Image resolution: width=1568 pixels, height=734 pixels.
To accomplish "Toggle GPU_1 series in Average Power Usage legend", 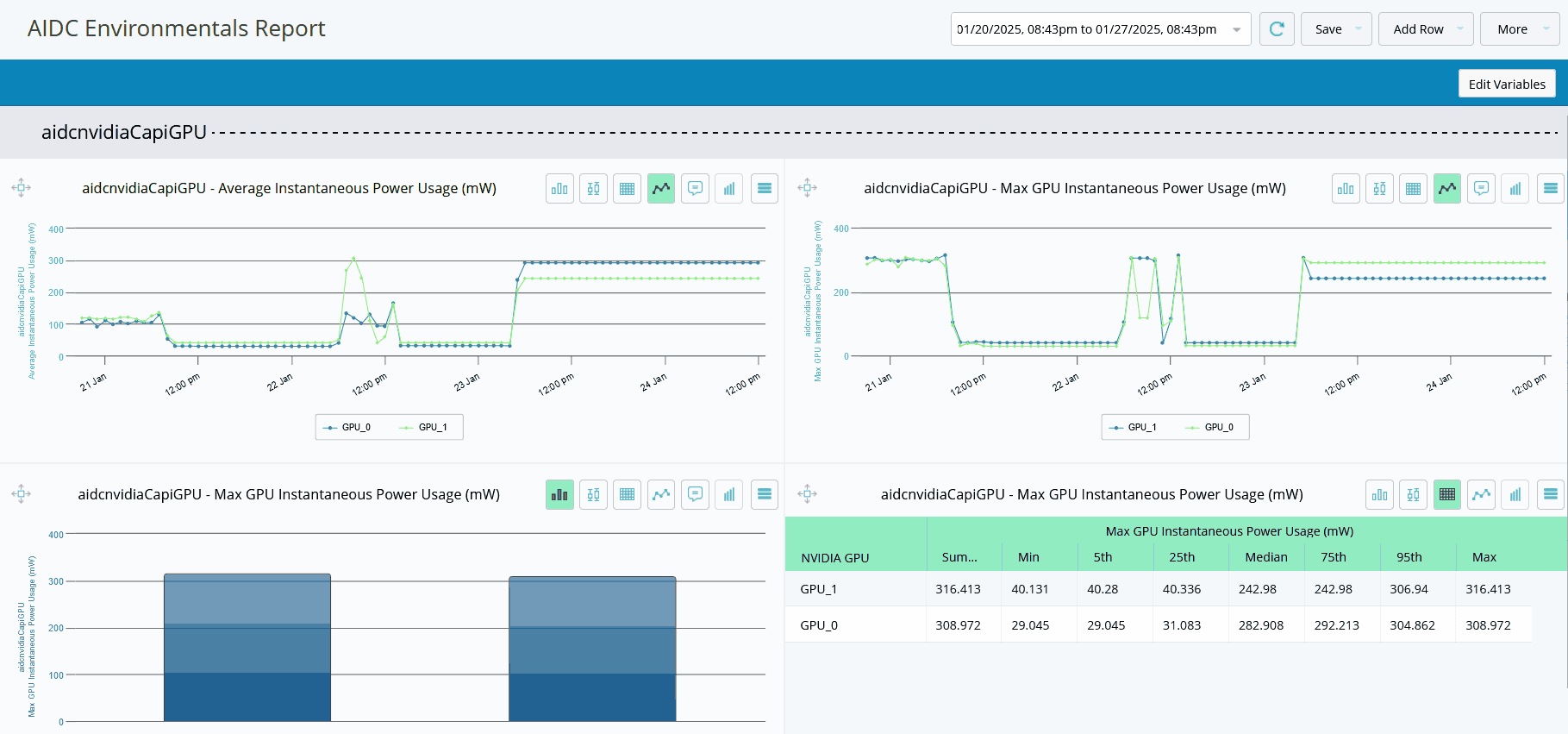I will 423,428.
